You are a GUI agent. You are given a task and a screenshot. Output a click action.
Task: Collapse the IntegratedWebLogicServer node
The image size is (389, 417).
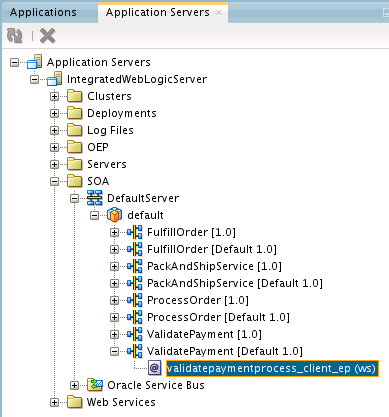[34, 79]
